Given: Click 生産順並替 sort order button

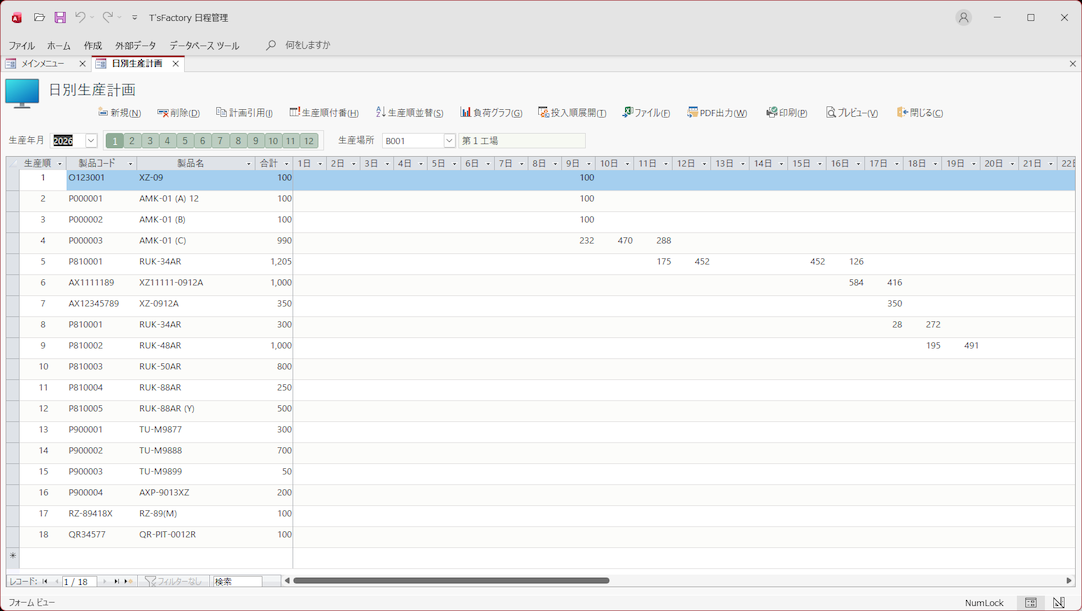Looking at the screenshot, I should (x=409, y=113).
